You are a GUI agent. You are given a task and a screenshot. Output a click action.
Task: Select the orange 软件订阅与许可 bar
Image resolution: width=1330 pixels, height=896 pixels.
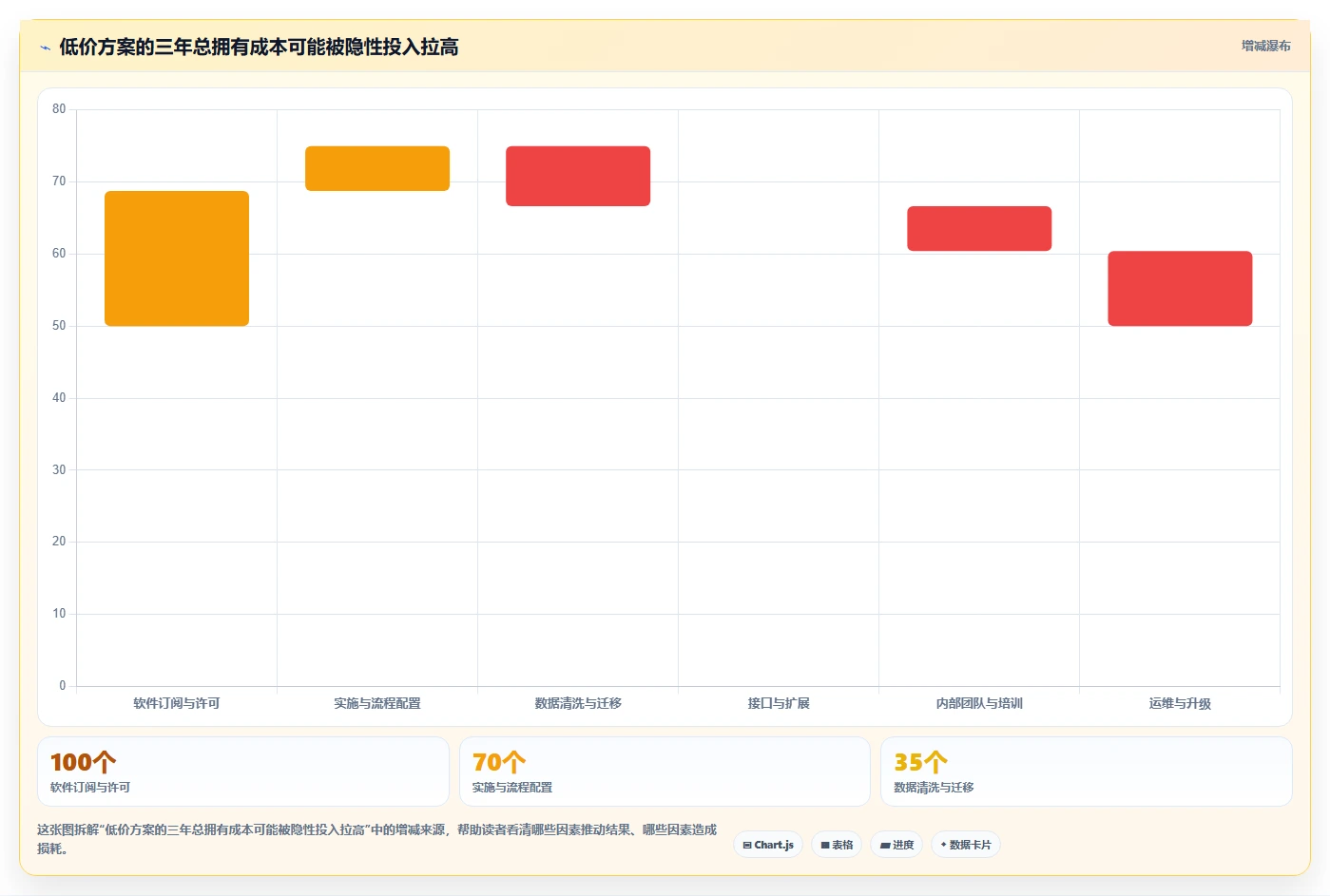[x=177, y=258]
